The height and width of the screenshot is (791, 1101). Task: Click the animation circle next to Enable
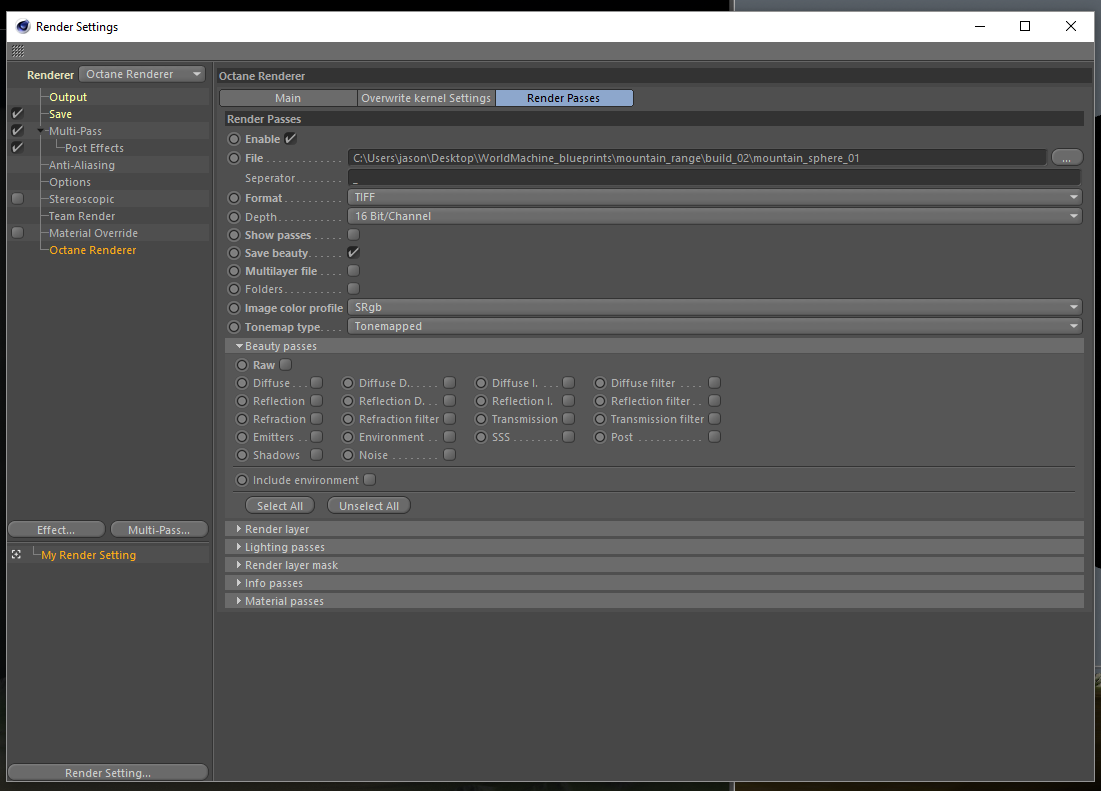coord(234,139)
